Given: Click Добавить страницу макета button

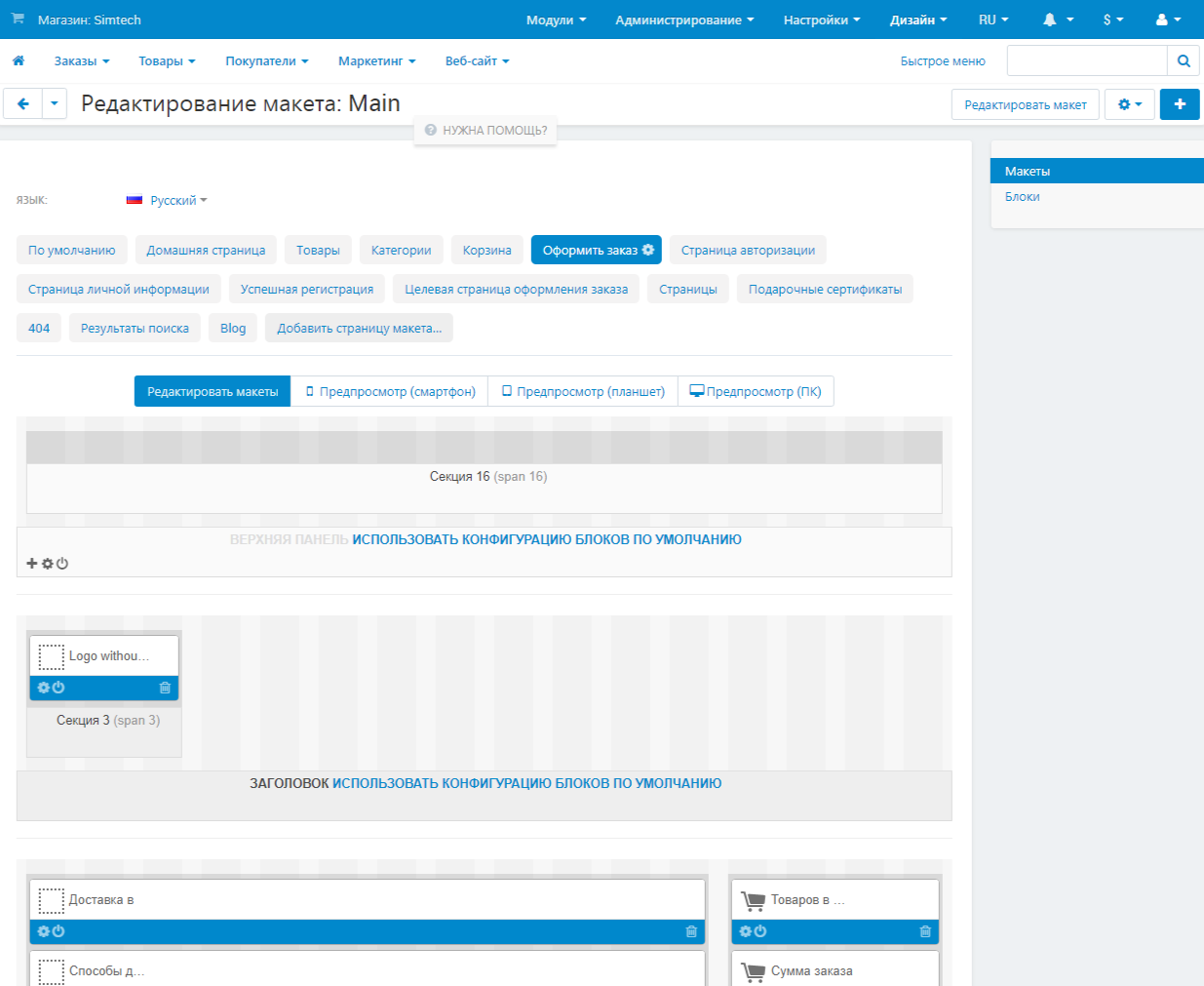Looking at the screenshot, I should coord(359,328).
